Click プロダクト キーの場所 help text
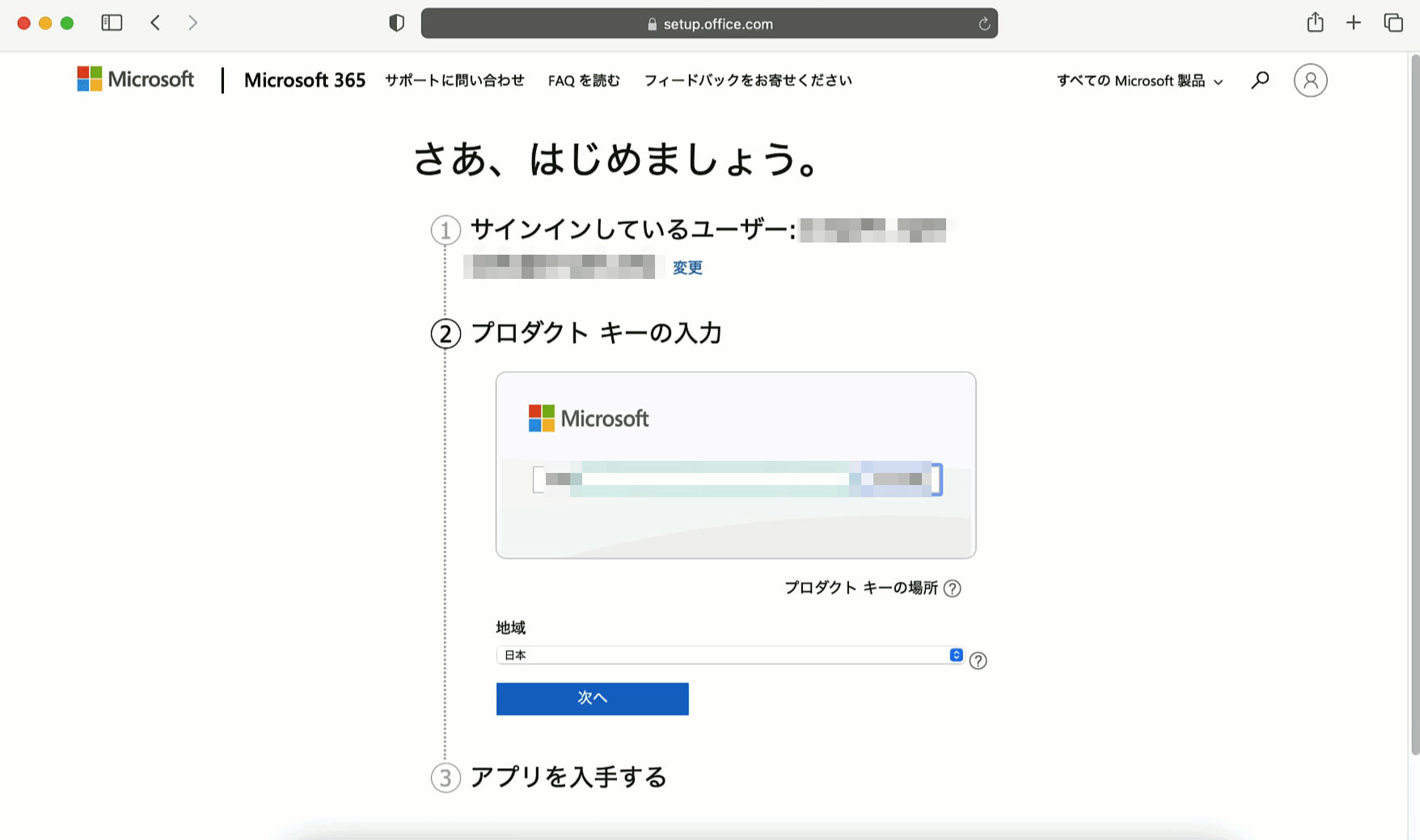The width and height of the screenshot is (1420, 840). 861,588
